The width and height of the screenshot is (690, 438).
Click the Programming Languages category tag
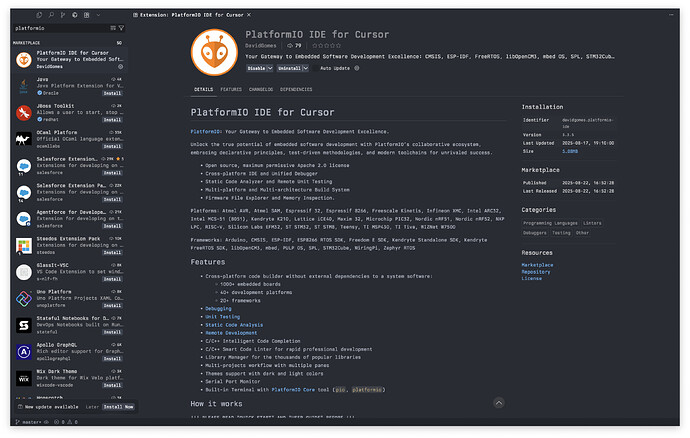tap(551, 223)
